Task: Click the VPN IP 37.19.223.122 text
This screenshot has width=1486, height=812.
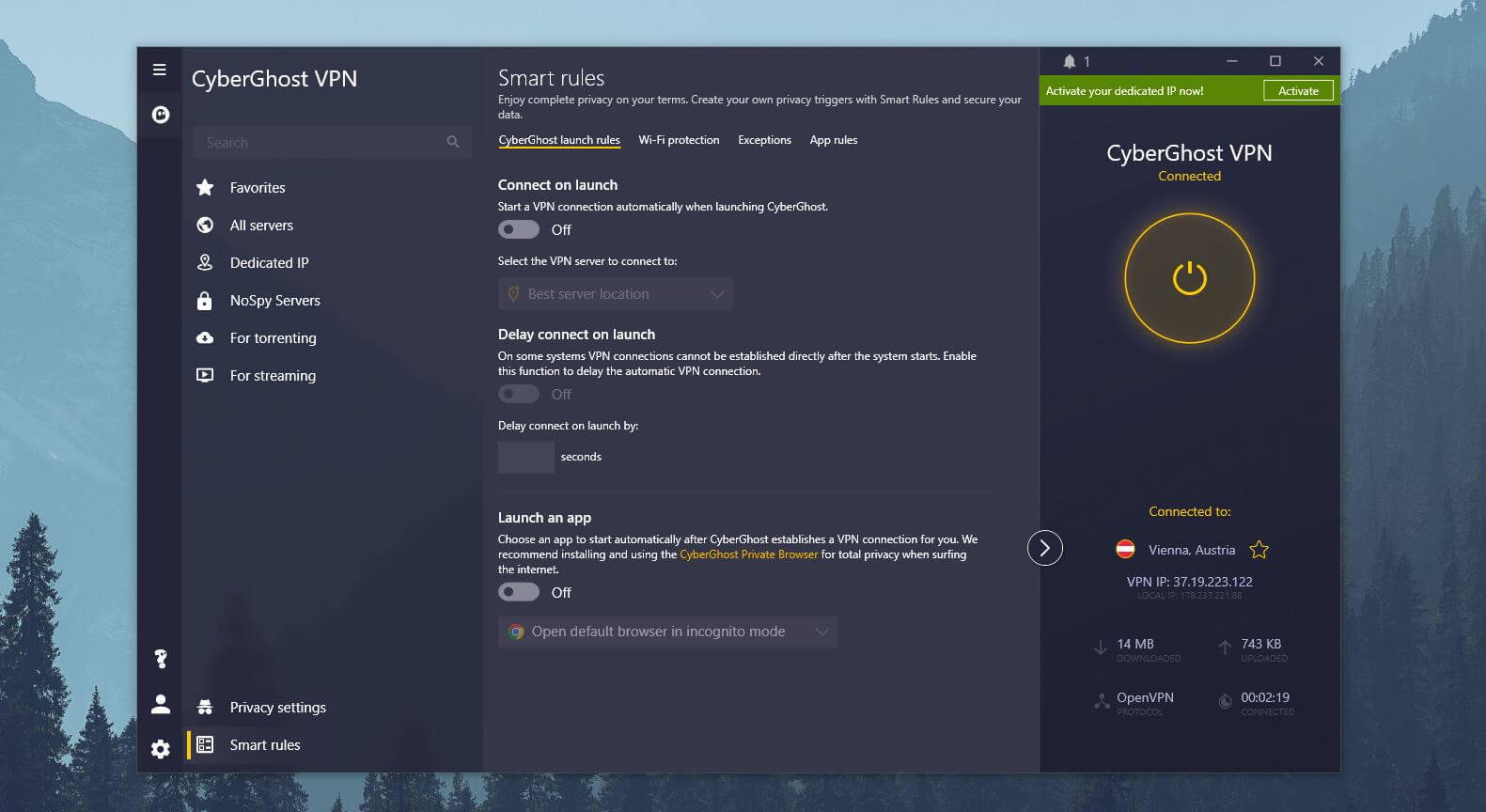Action: 1190,582
